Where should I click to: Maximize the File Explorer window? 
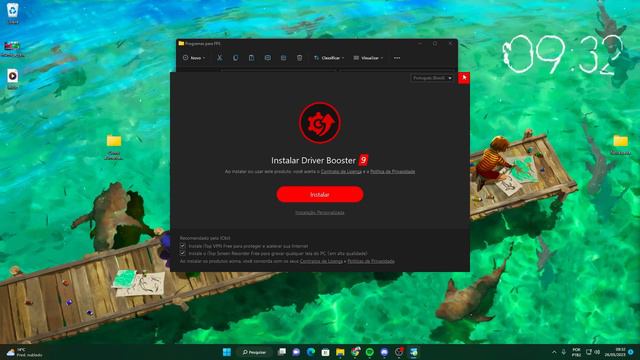435,43
